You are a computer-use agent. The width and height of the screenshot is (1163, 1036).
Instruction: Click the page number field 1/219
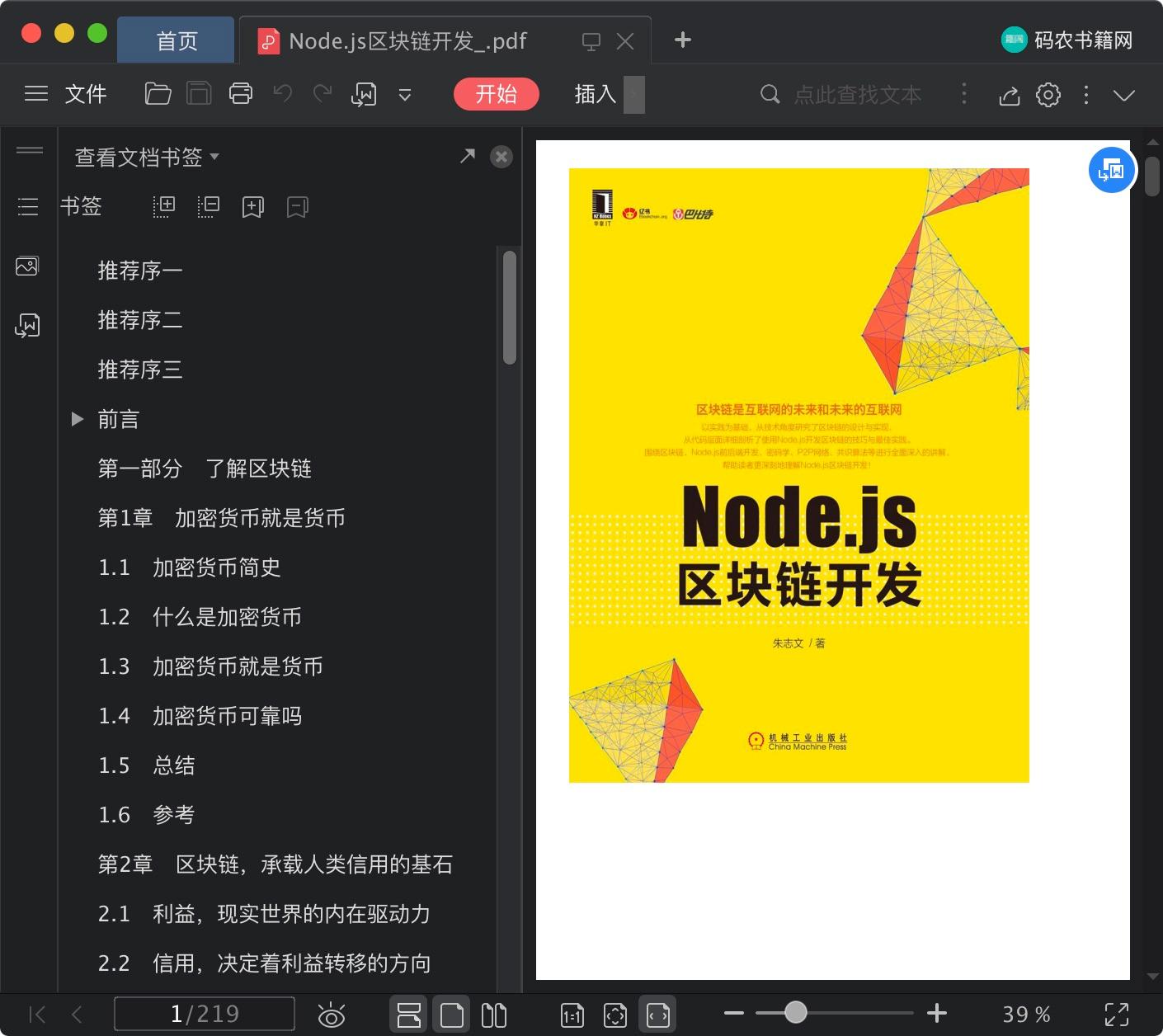point(205,1014)
